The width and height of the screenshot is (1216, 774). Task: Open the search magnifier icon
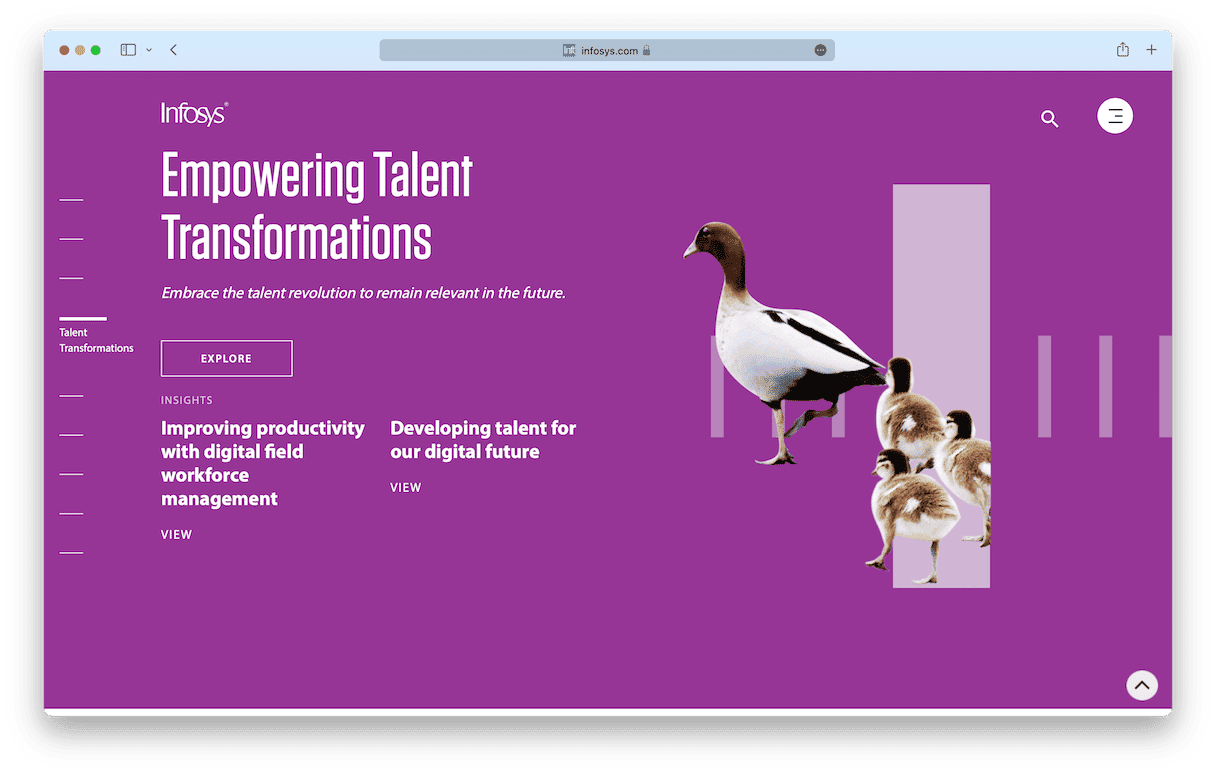[1049, 119]
